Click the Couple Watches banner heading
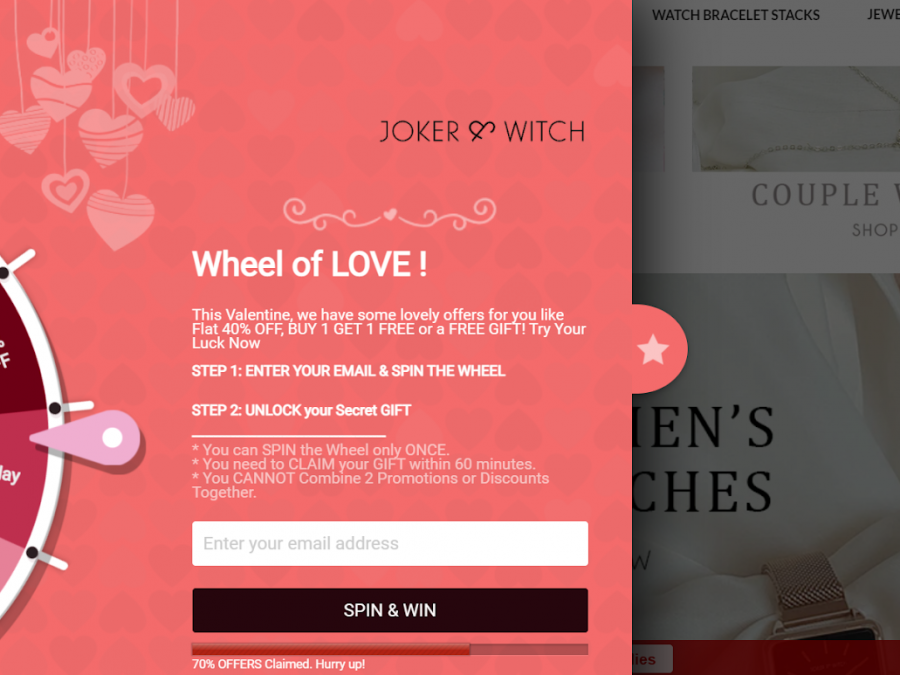The width and height of the screenshot is (900, 675). (x=825, y=195)
